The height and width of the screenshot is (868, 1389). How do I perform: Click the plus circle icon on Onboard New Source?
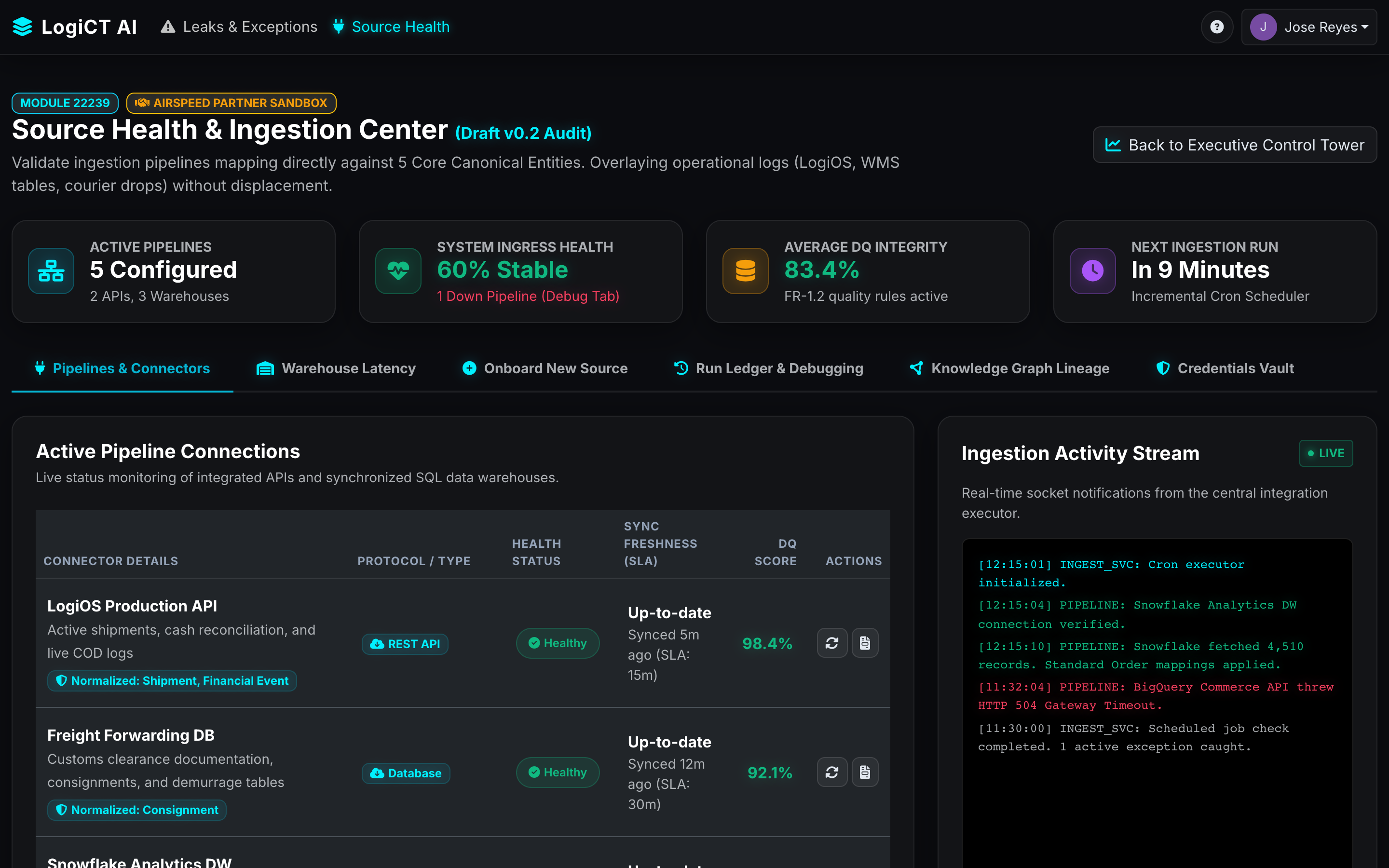[469, 368]
